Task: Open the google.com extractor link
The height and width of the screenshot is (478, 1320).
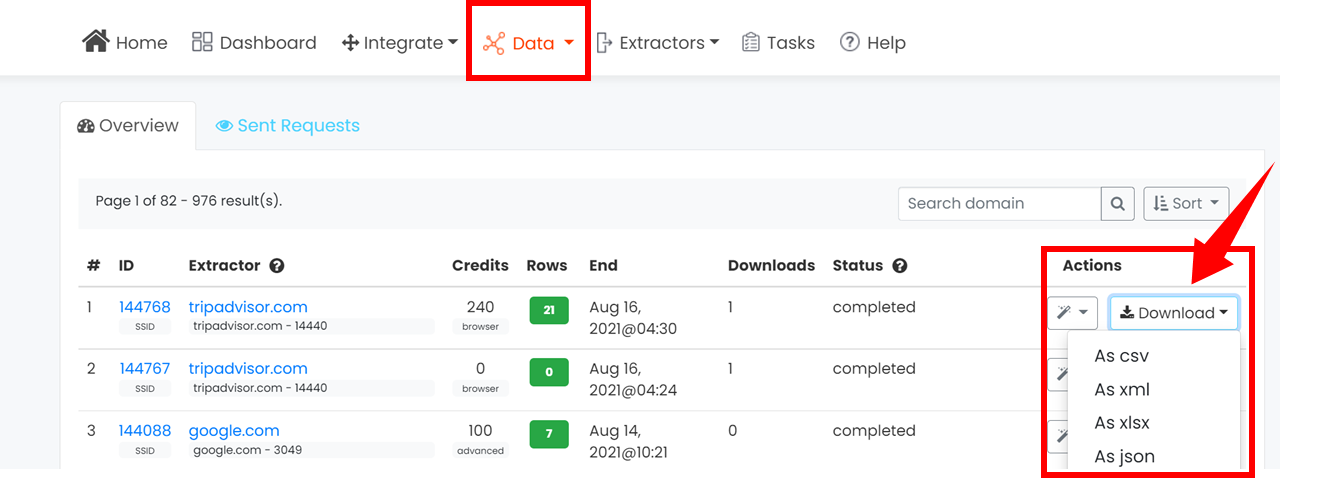Action: [x=234, y=431]
